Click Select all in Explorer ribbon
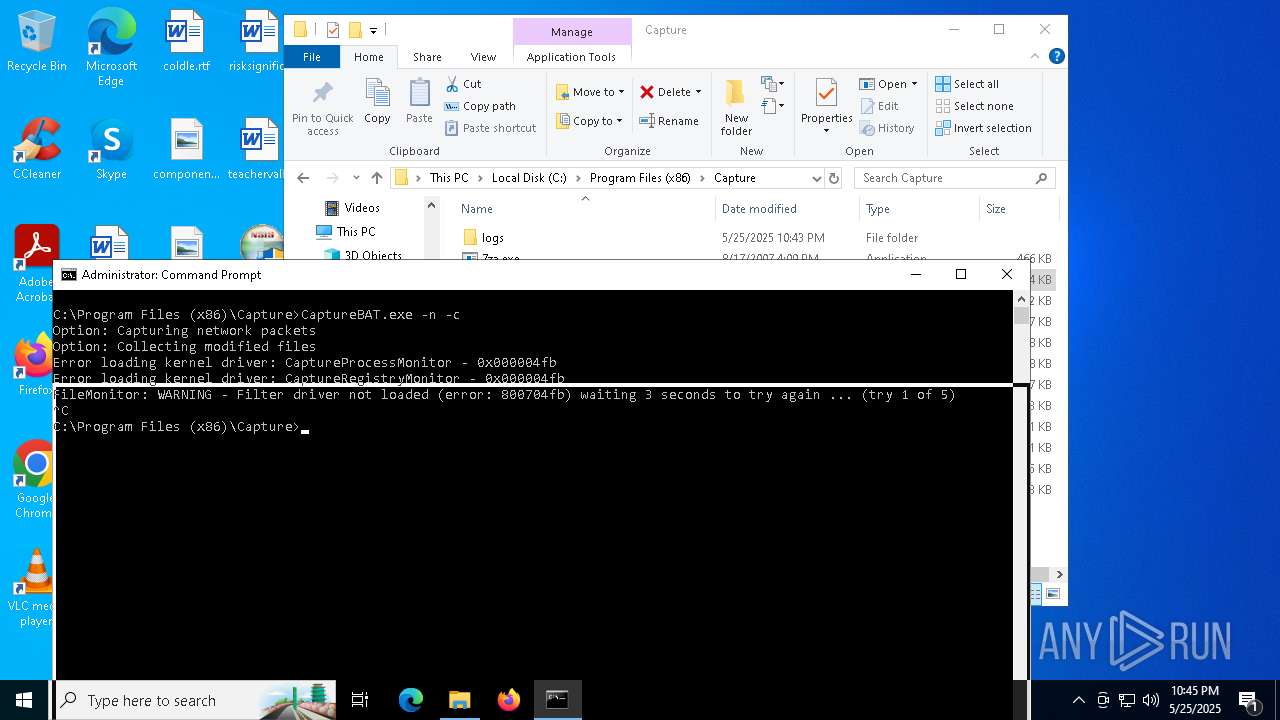 [x=967, y=84]
